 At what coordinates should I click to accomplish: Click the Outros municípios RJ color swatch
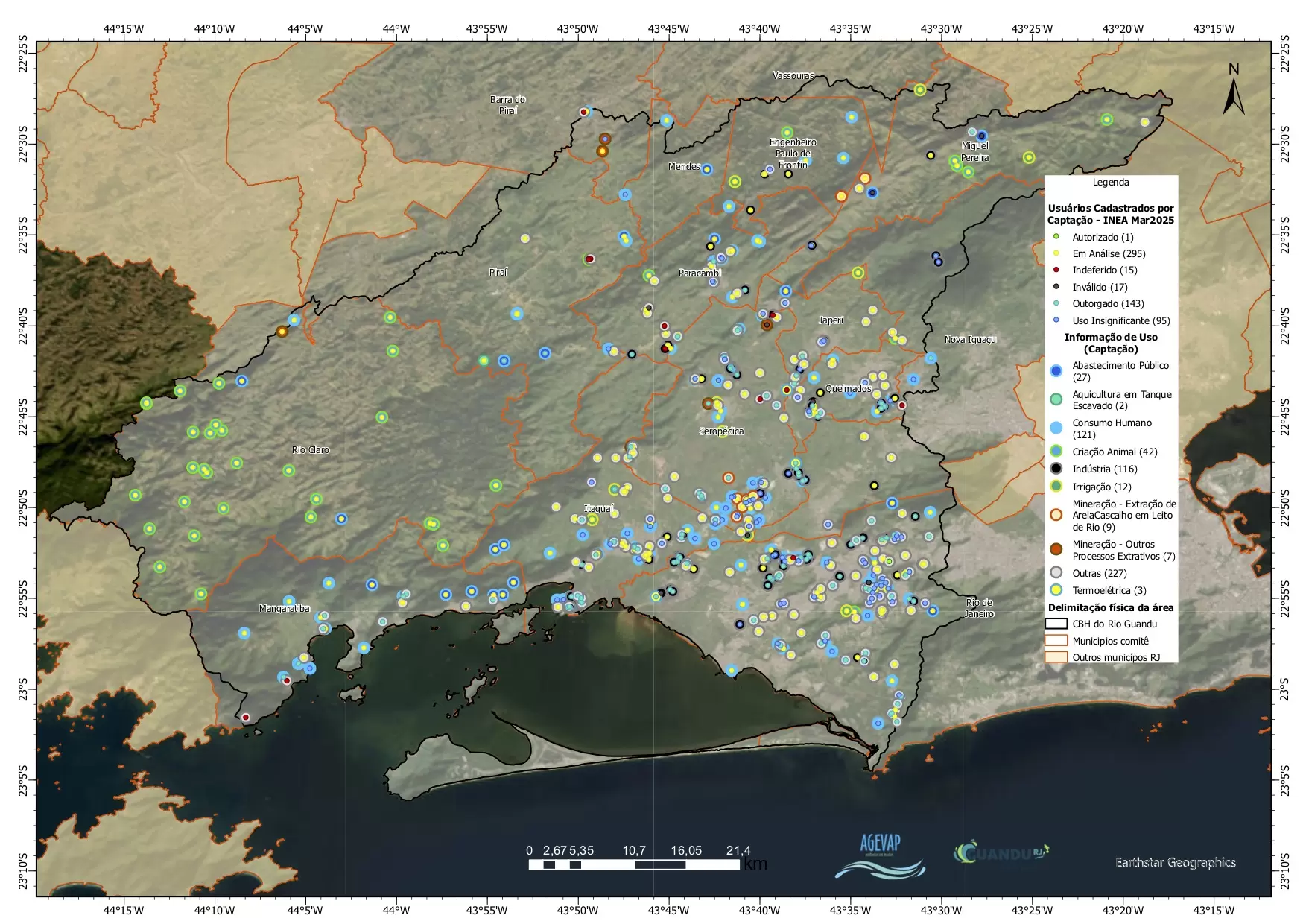click(x=1056, y=657)
